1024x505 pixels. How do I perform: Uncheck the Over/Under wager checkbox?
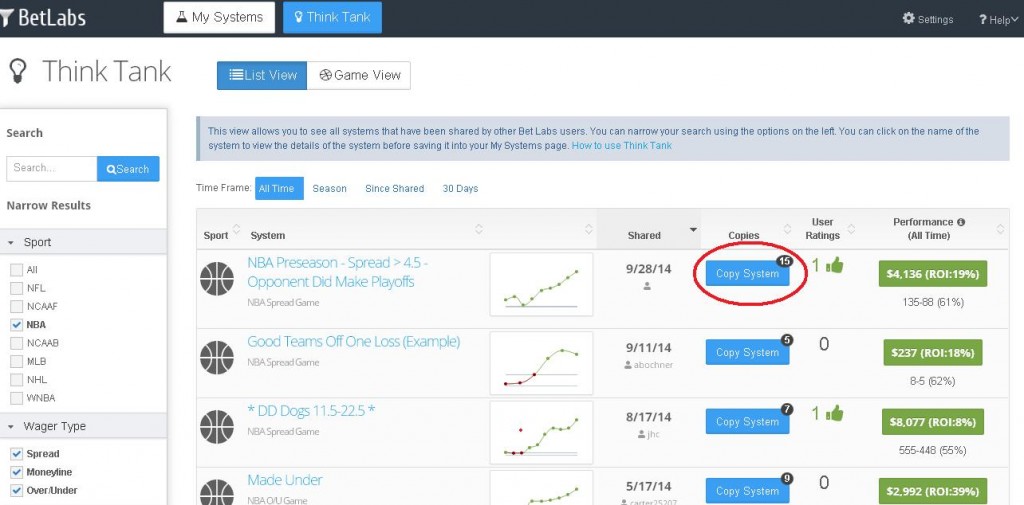pos(16,491)
